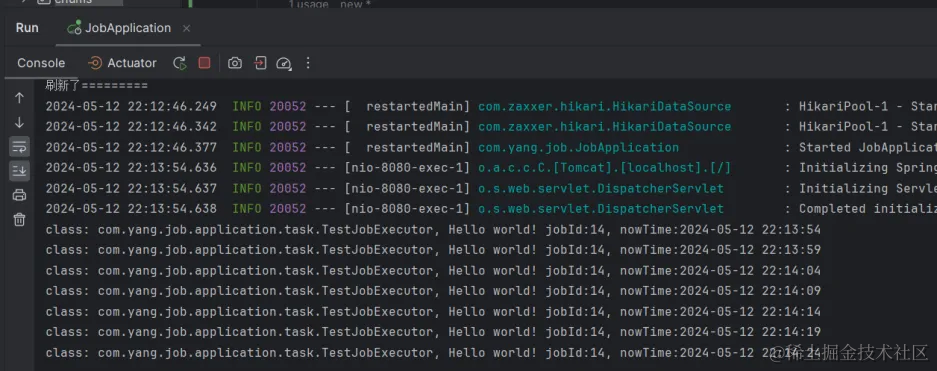Open the profiler gauge icon
The height and width of the screenshot is (371, 937).
point(284,63)
